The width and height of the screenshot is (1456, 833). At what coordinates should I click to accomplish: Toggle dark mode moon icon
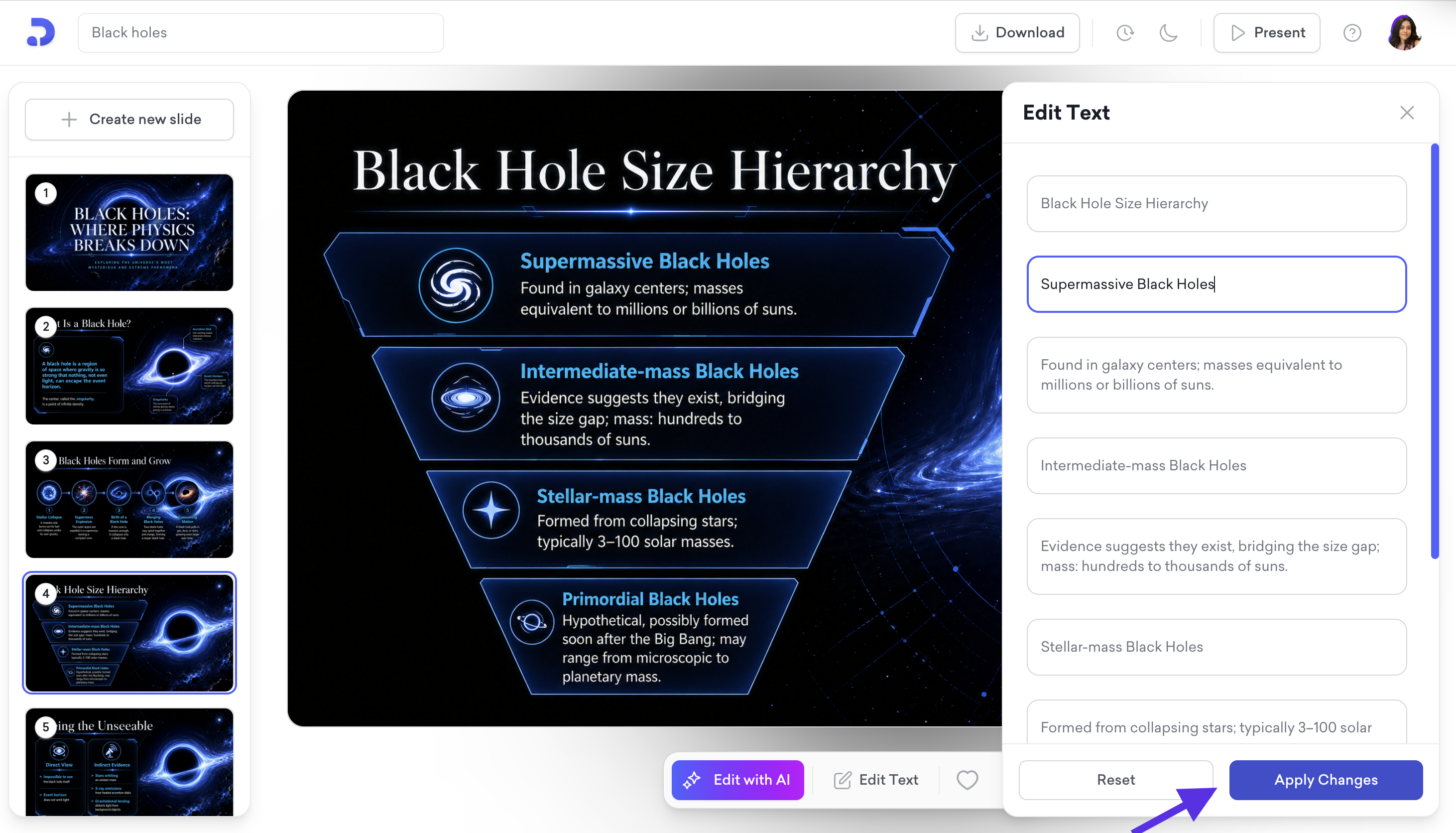point(1168,32)
